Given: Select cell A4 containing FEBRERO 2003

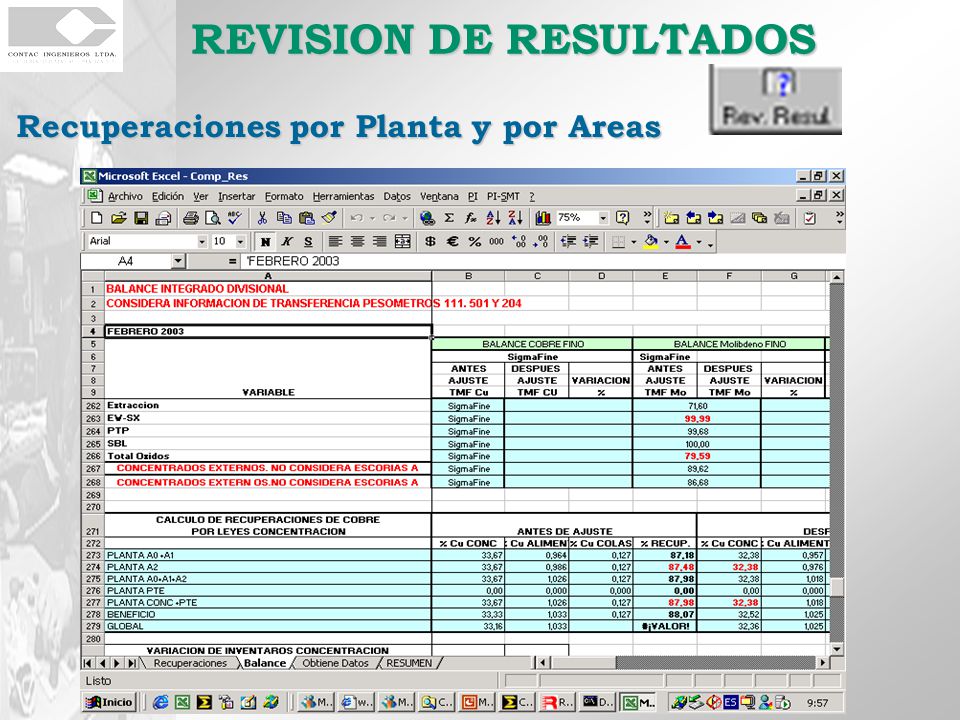Looking at the screenshot, I should (268, 331).
